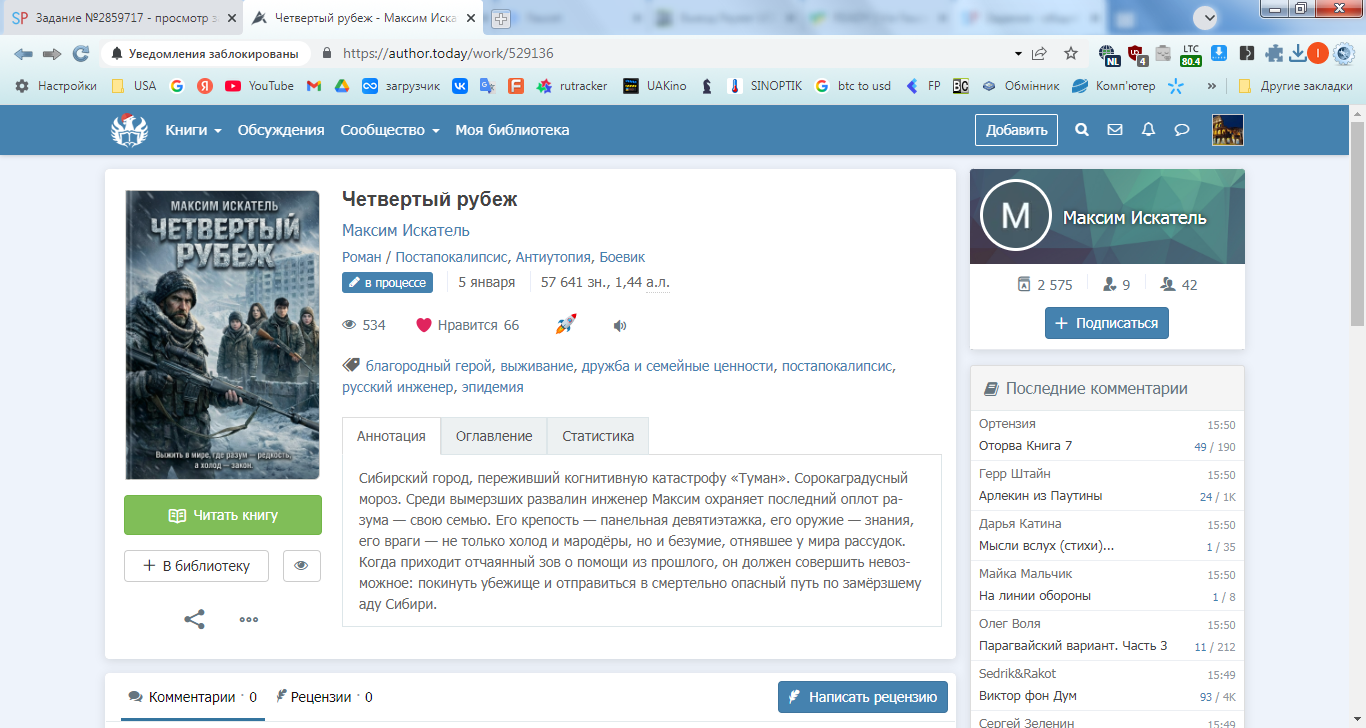
Task: Click the Добавить button
Action: tap(1016, 130)
